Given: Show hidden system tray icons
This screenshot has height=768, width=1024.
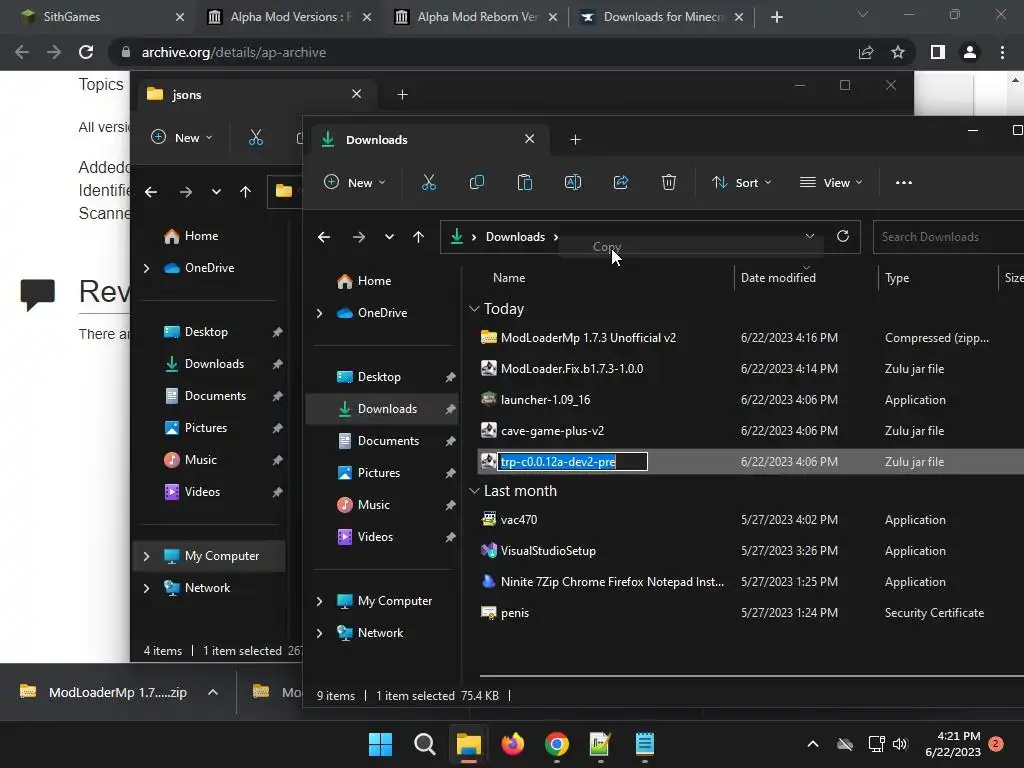Looking at the screenshot, I should (813, 744).
